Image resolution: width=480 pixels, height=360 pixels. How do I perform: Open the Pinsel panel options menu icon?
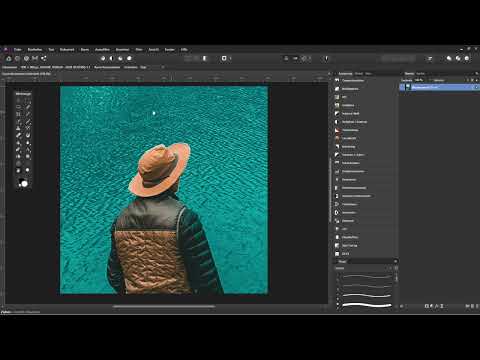pyautogui.click(x=396, y=262)
